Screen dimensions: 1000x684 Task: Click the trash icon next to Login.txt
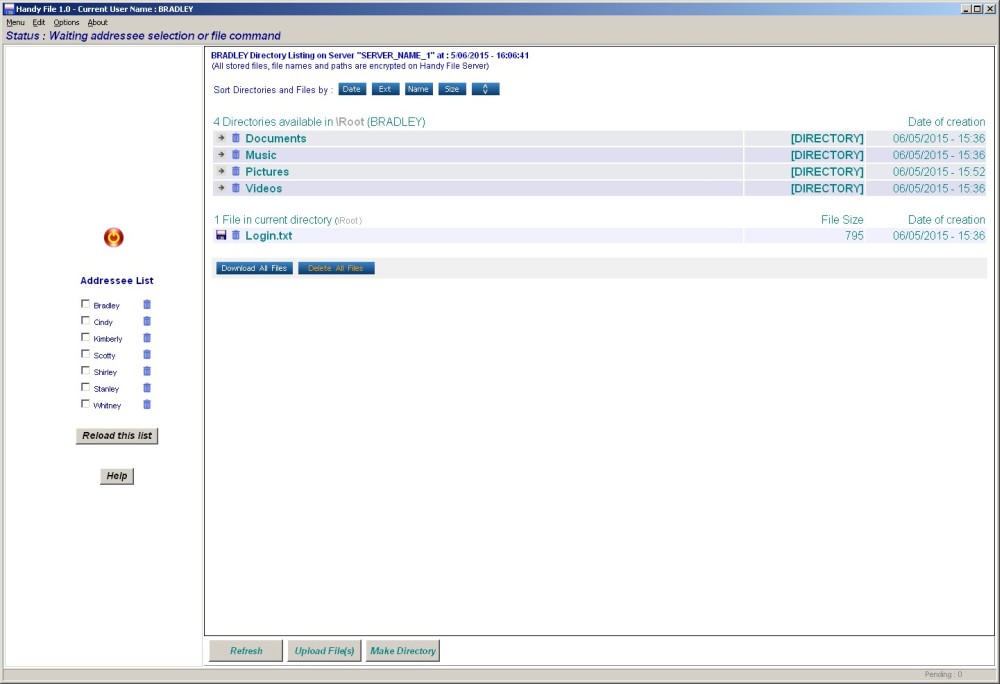(x=236, y=235)
